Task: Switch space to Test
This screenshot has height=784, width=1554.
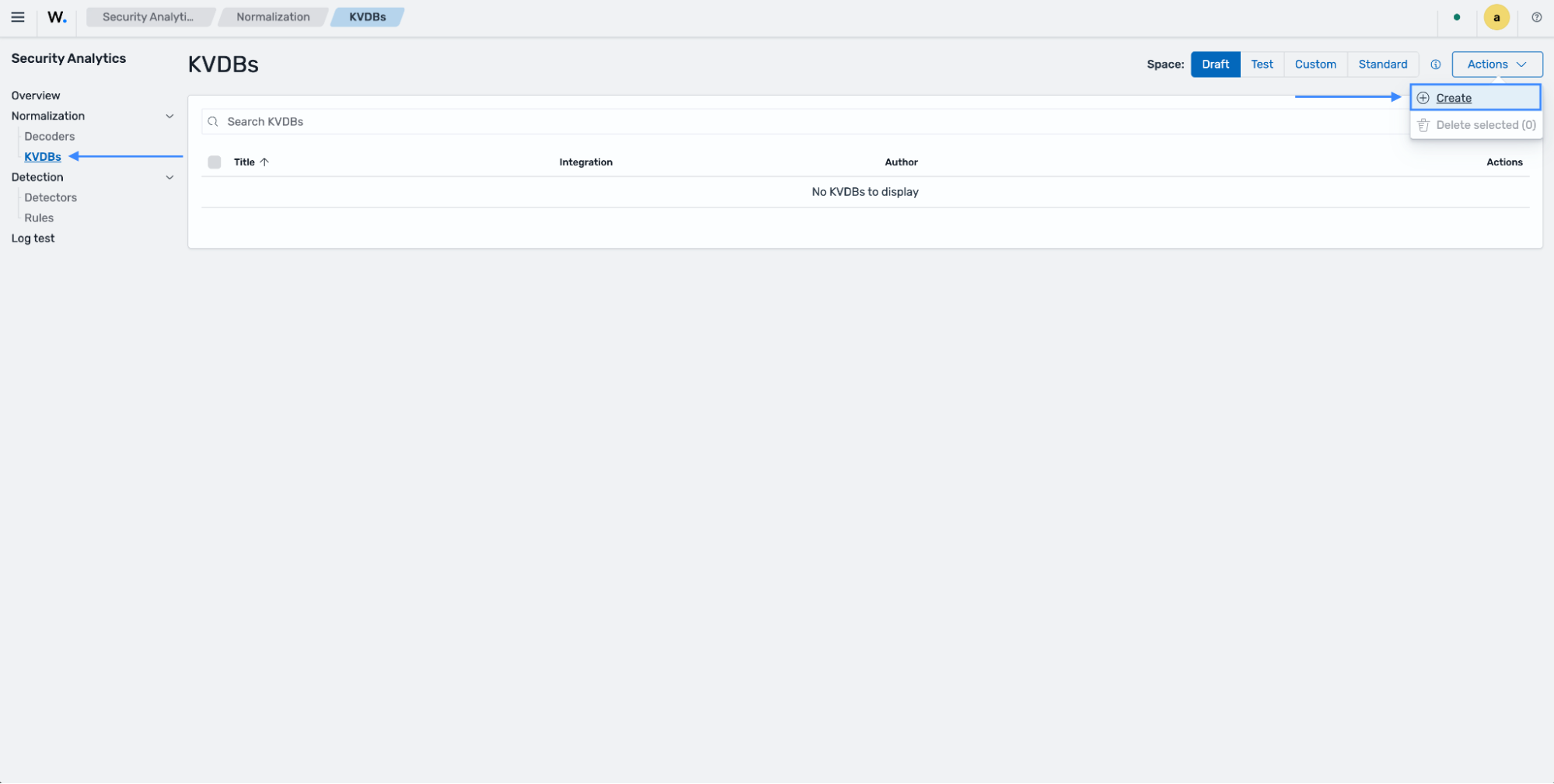Action: coord(1262,64)
